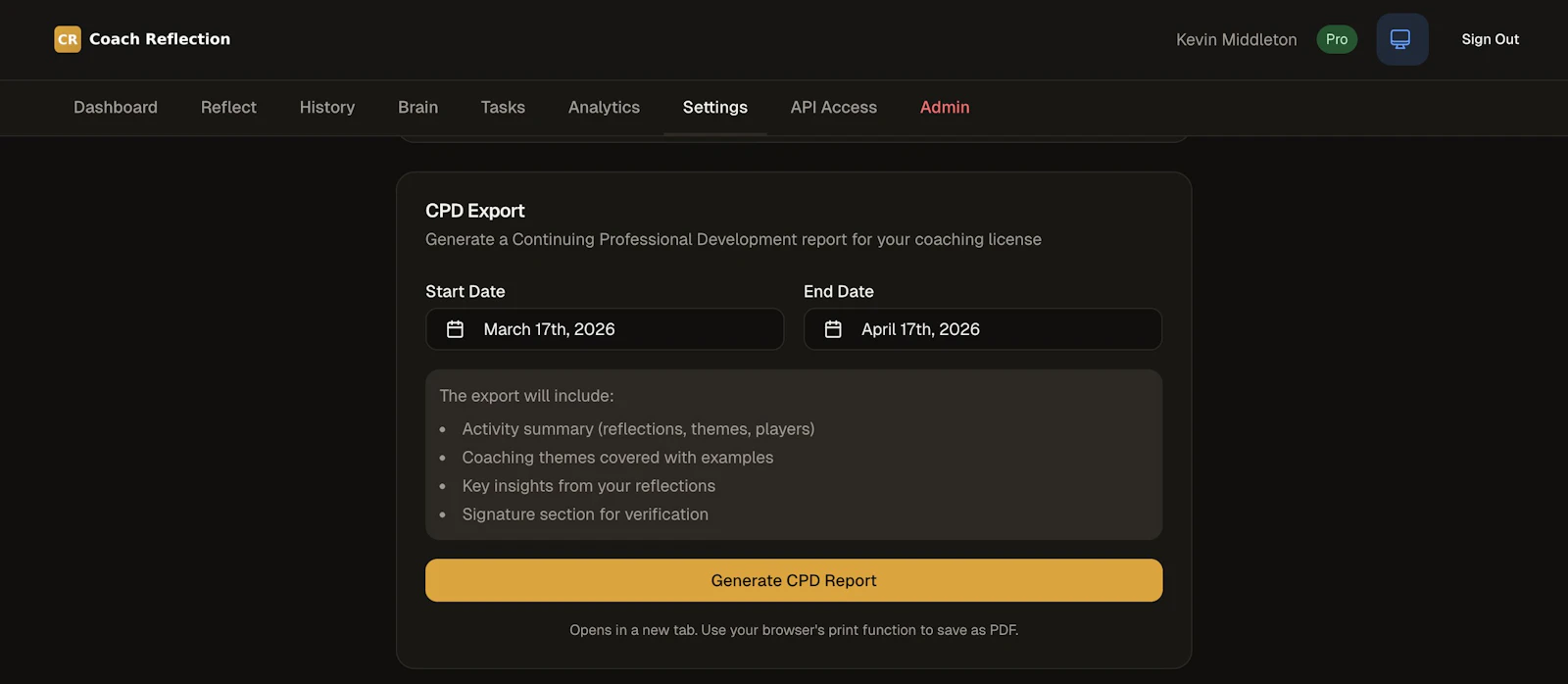The image size is (1568, 684).
Task: Go to the History tab
Action: coord(327,107)
